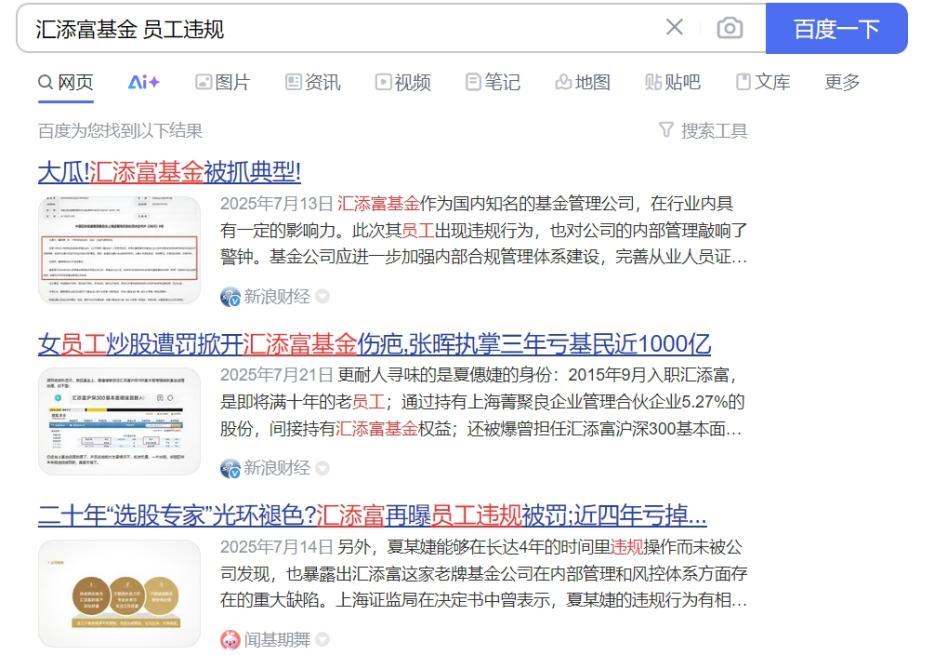Open the 资讯 news tab

pyautogui.click(x=312, y=83)
